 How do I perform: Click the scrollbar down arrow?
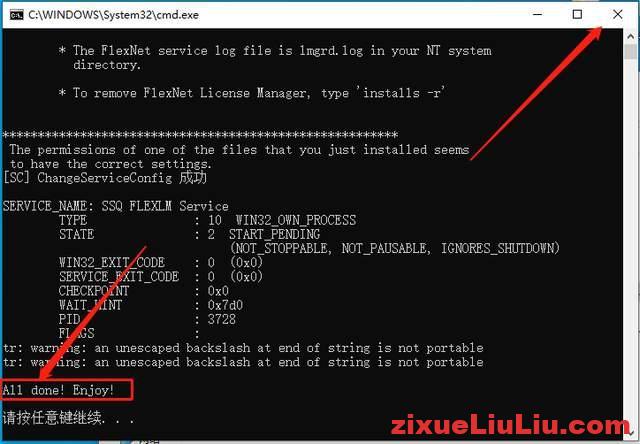(631, 433)
